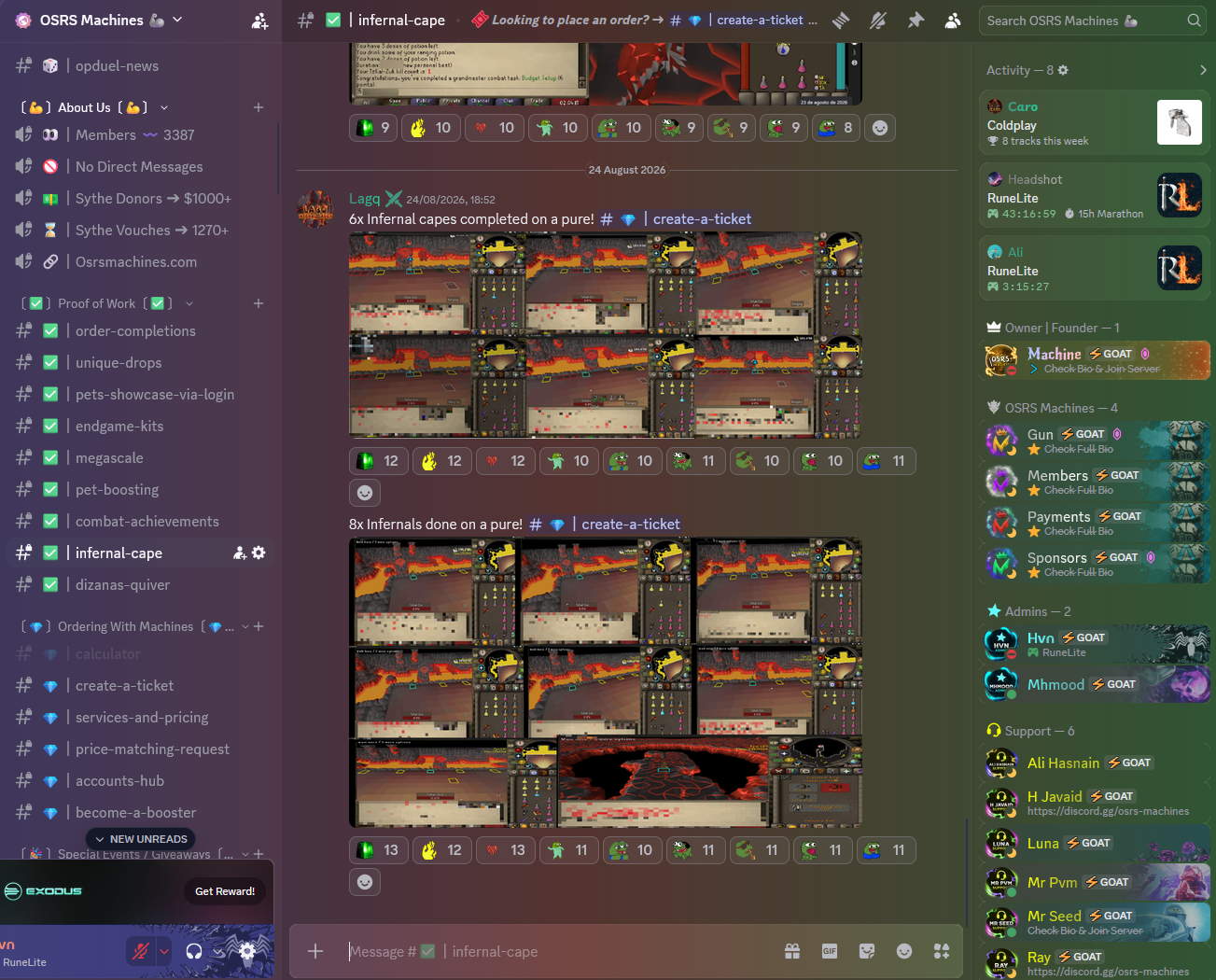Toggle the red reaction showing 13
Screen dimensions: 1216x980
click(x=505, y=850)
